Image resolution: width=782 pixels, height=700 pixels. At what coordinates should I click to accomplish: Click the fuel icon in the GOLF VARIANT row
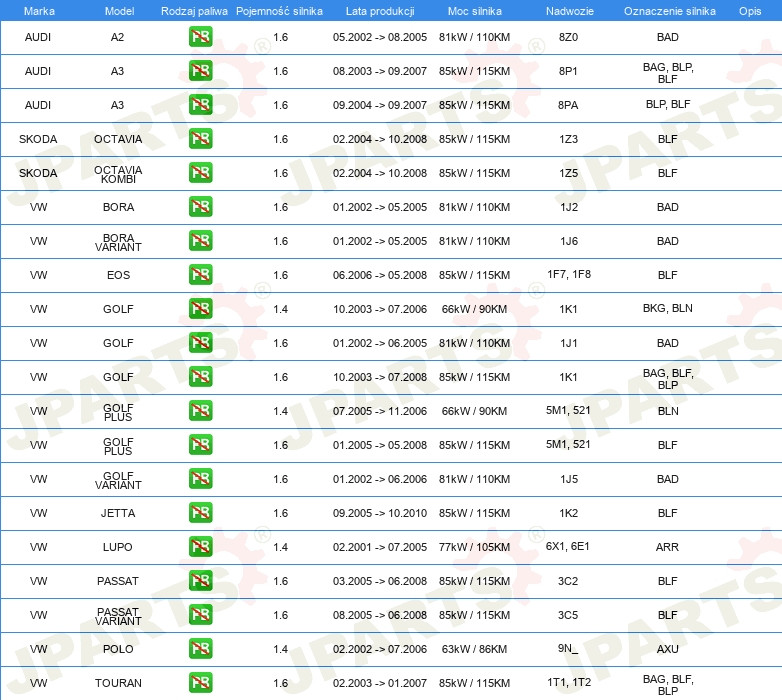point(200,479)
